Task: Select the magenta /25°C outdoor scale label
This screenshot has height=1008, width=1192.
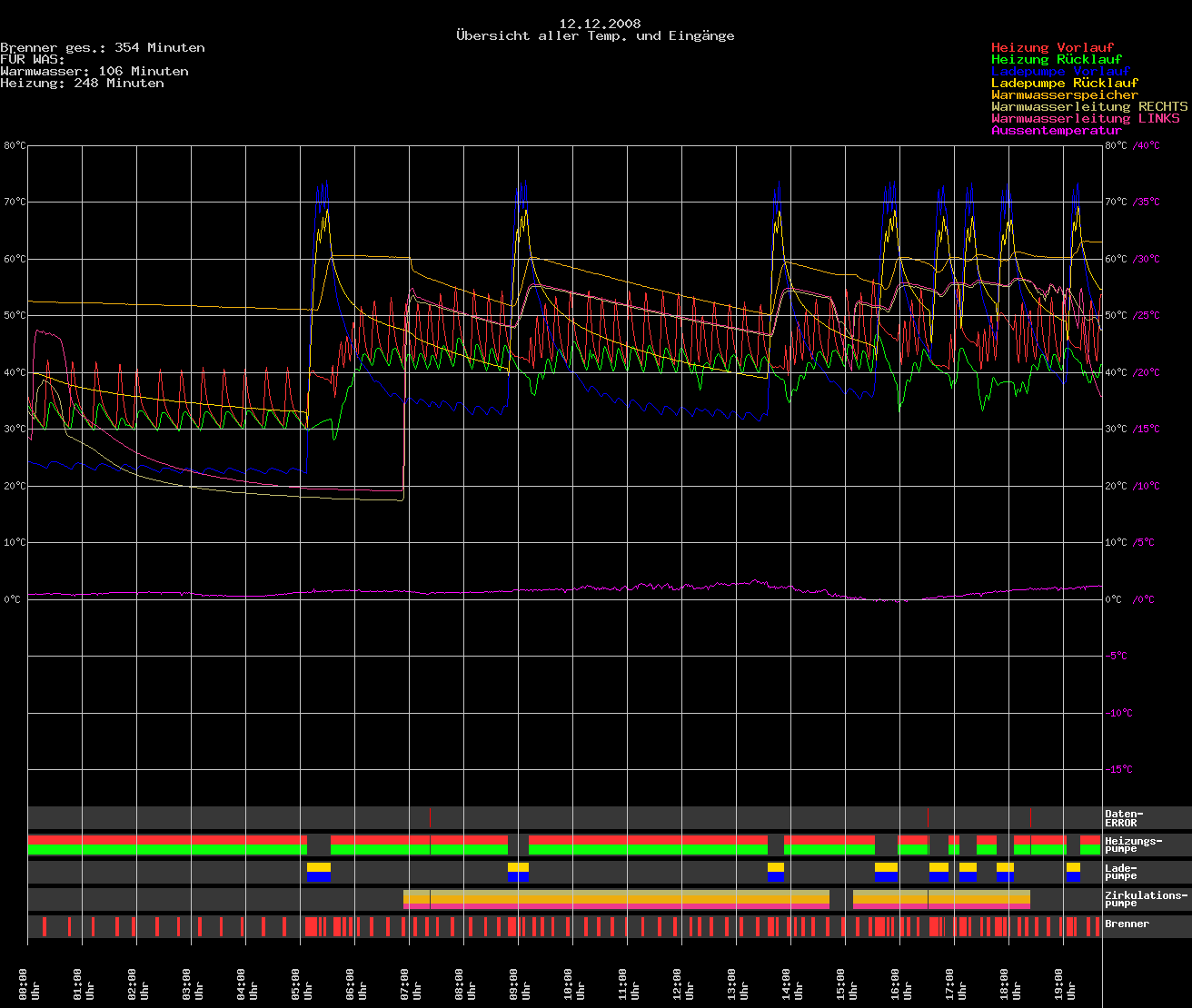Action: pyautogui.click(x=1147, y=315)
